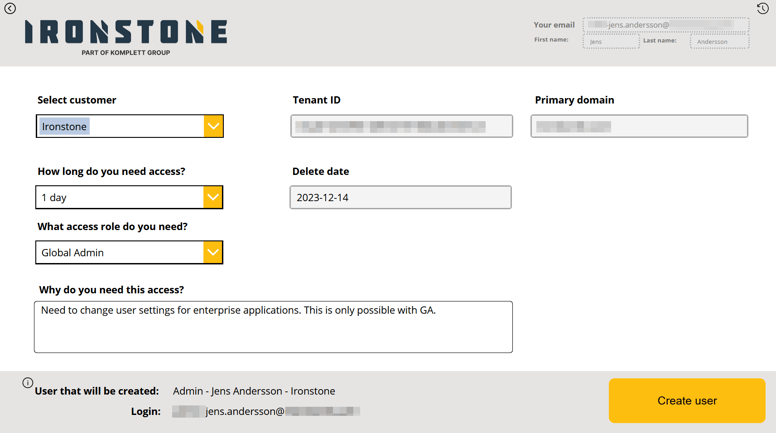Click the access reason text box

point(273,327)
